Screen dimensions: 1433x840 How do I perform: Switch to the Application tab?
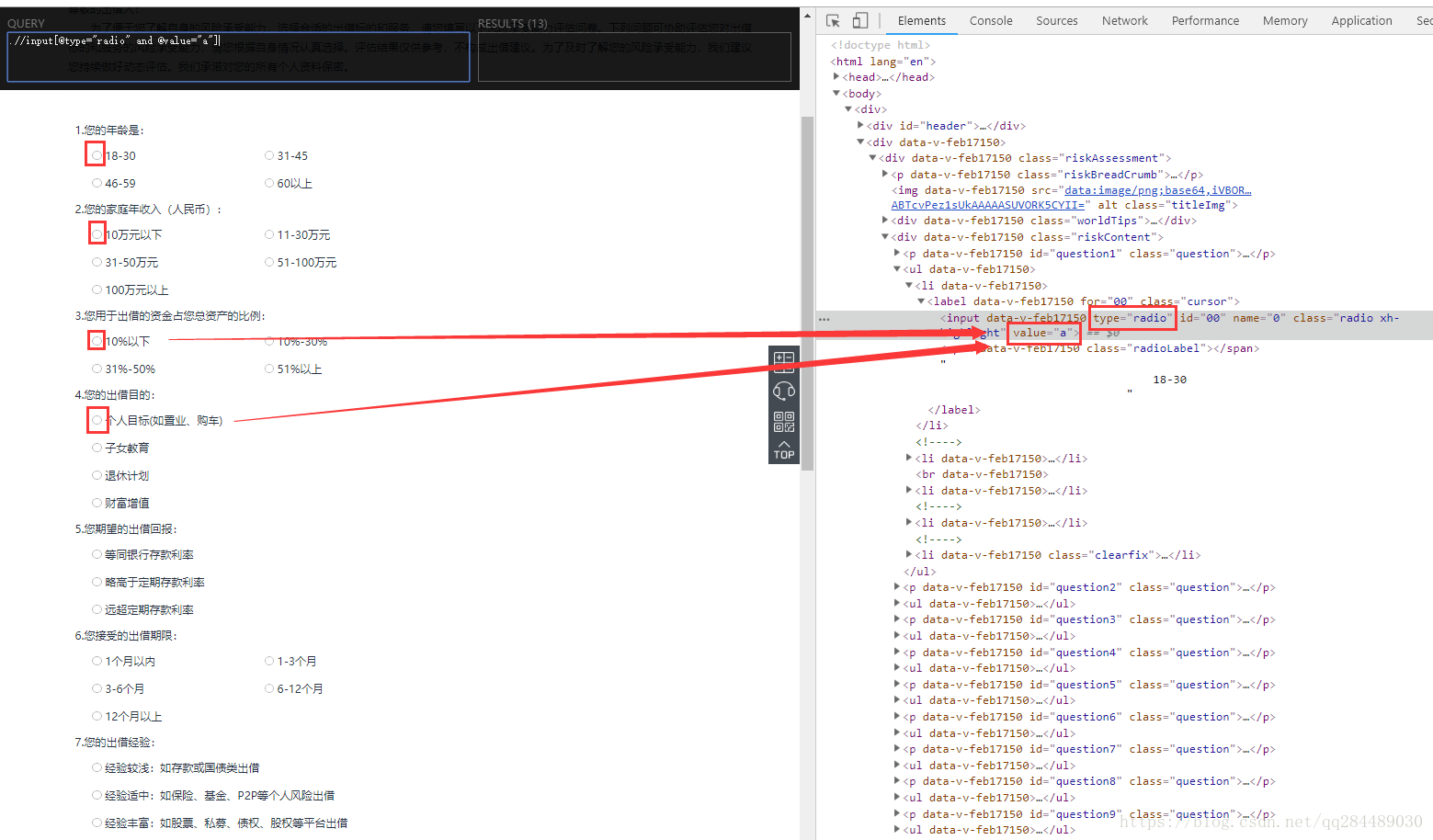click(x=1361, y=20)
